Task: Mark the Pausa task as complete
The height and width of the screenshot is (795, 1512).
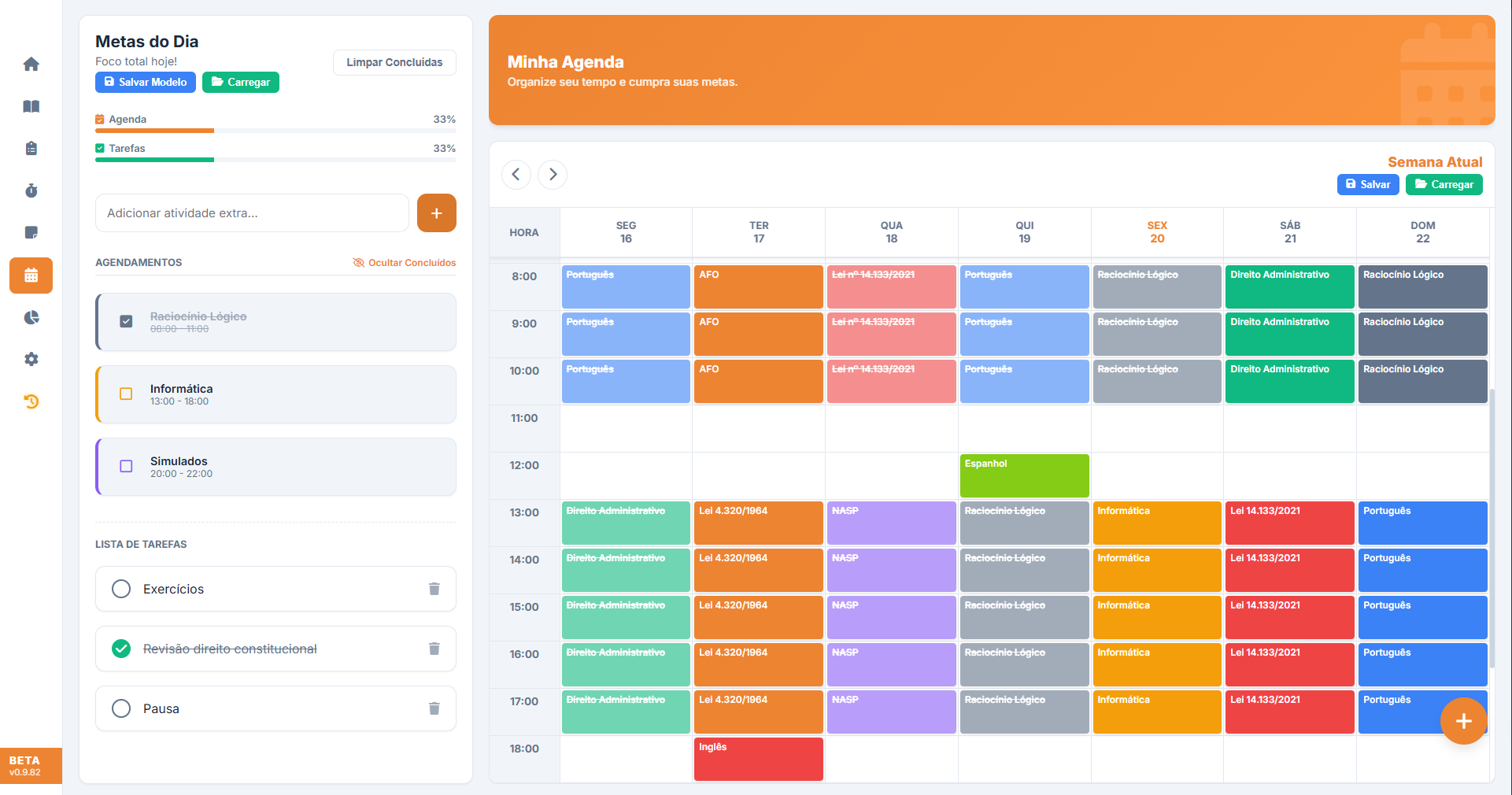Action: click(121, 708)
